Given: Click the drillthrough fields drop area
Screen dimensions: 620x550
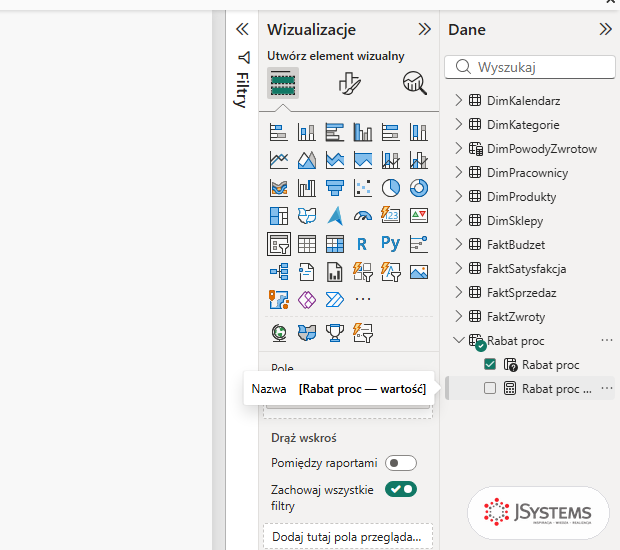Looking at the screenshot, I should click(348, 537).
